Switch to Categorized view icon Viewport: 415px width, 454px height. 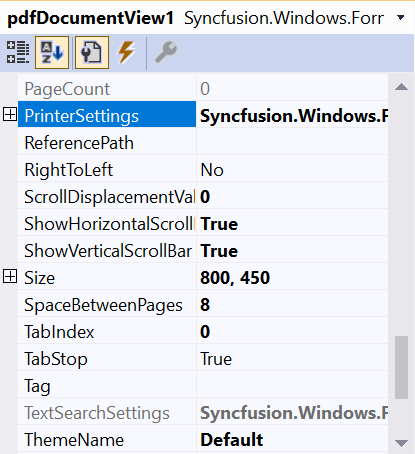[x=18, y=52]
